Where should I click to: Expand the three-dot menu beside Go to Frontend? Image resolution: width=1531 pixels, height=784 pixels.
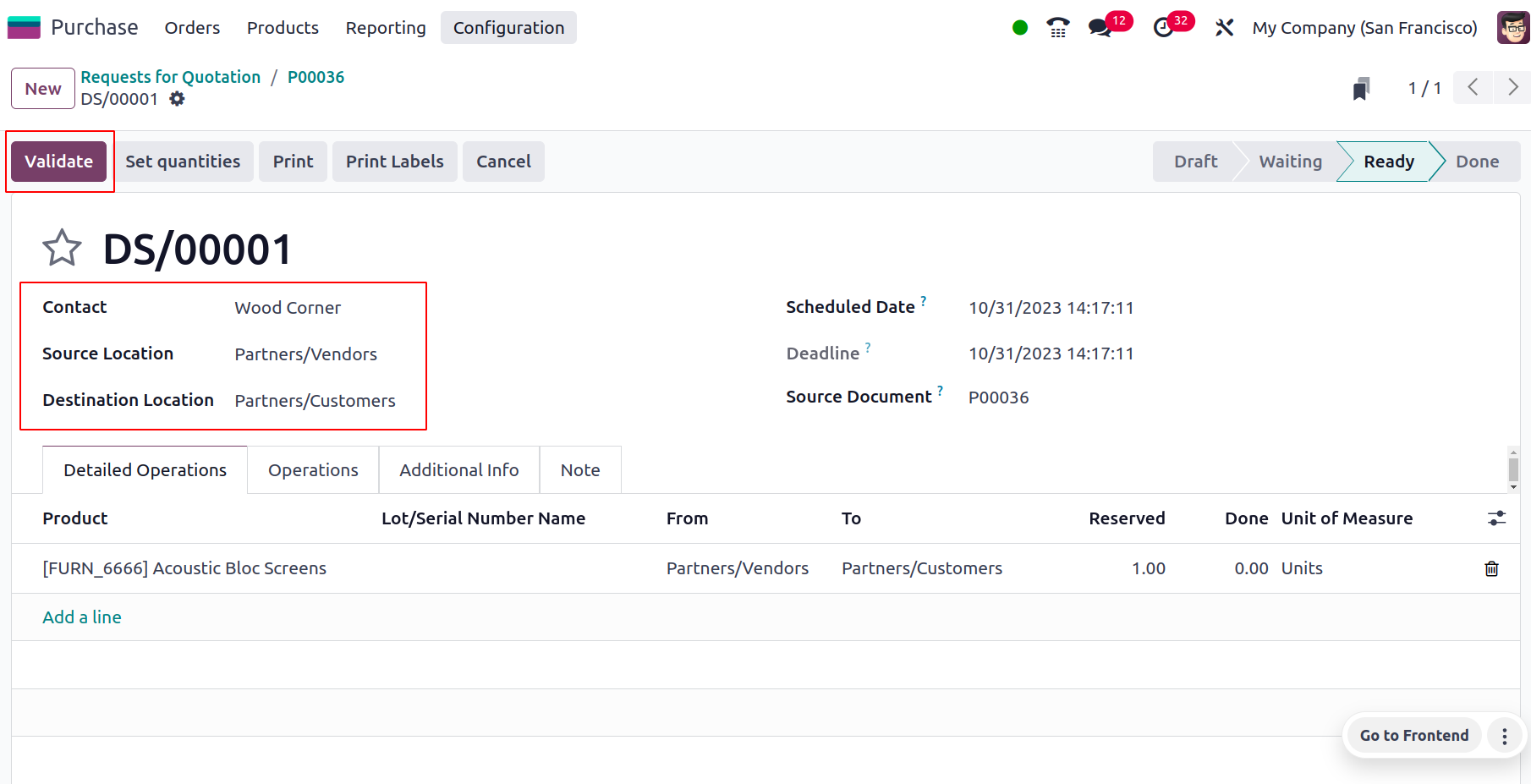click(x=1504, y=737)
